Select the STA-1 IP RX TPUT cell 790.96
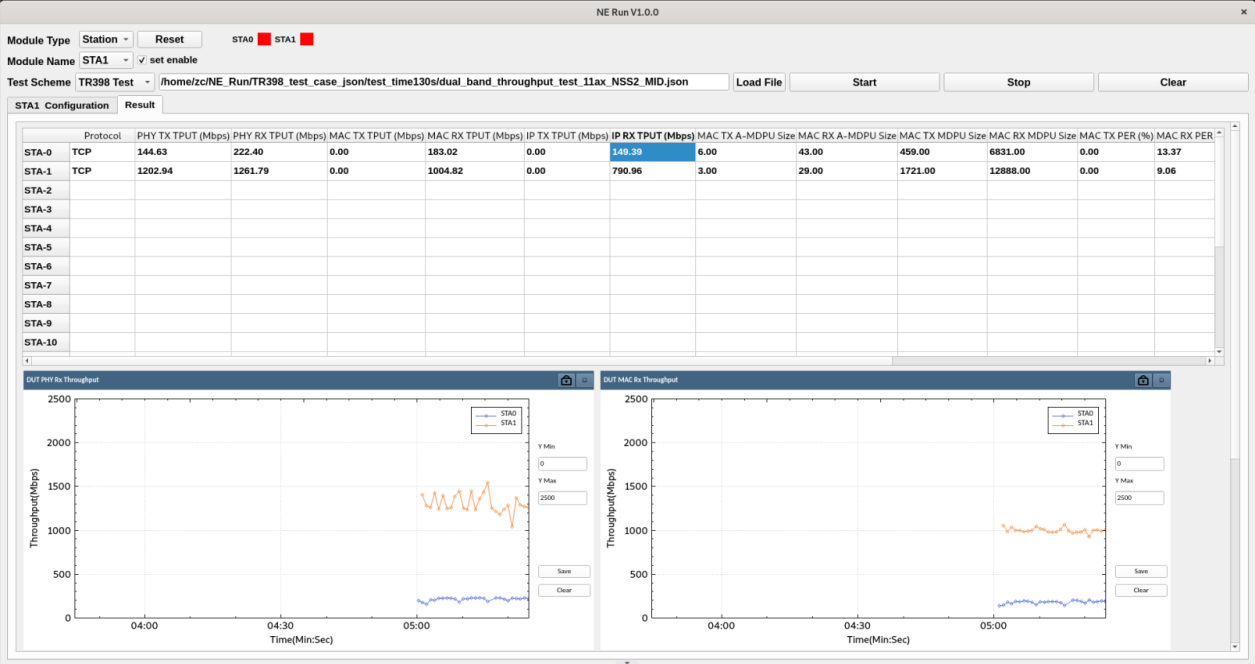 [x=652, y=171]
